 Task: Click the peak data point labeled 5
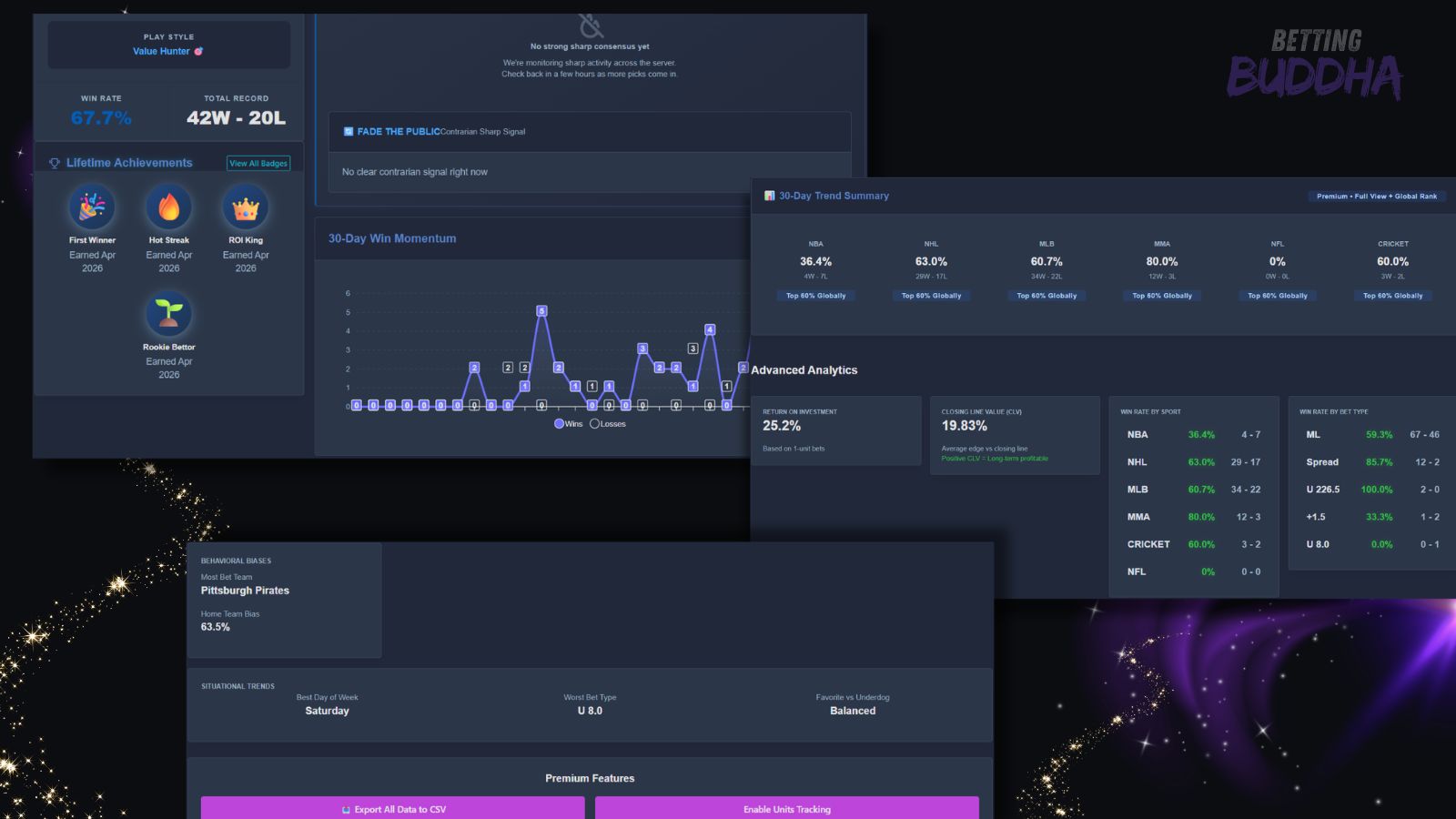[x=541, y=311]
